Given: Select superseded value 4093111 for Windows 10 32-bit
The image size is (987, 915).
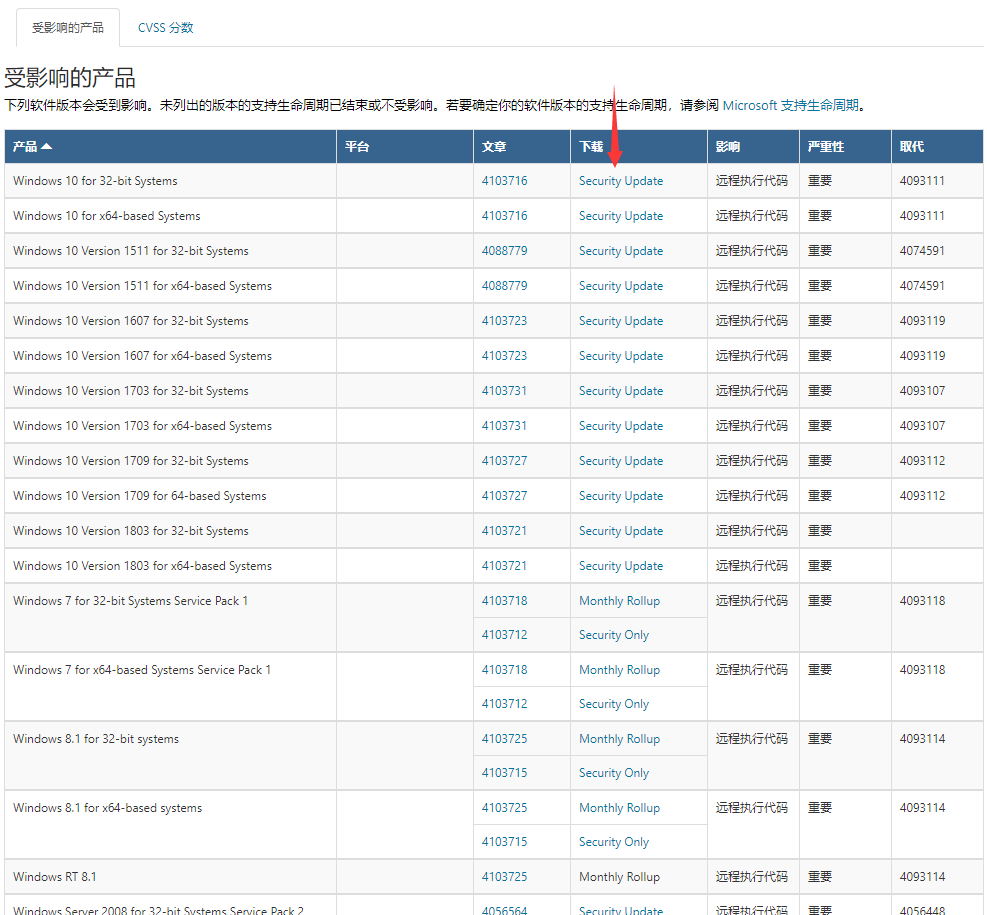Looking at the screenshot, I should 922,181.
